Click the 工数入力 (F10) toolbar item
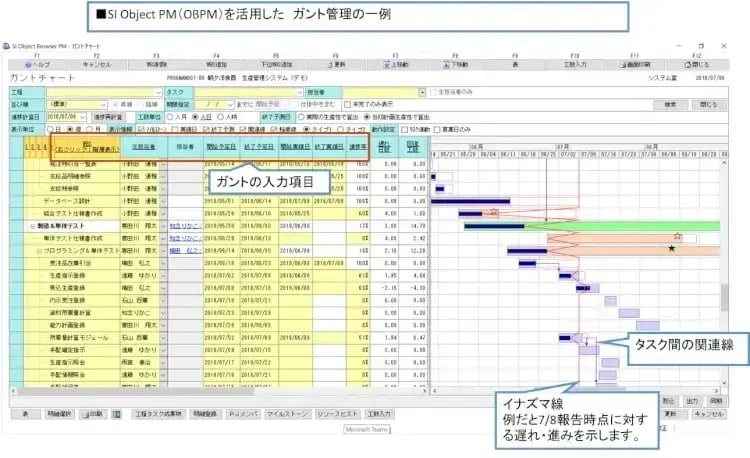This screenshot has height=458, width=750. tap(575, 63)
